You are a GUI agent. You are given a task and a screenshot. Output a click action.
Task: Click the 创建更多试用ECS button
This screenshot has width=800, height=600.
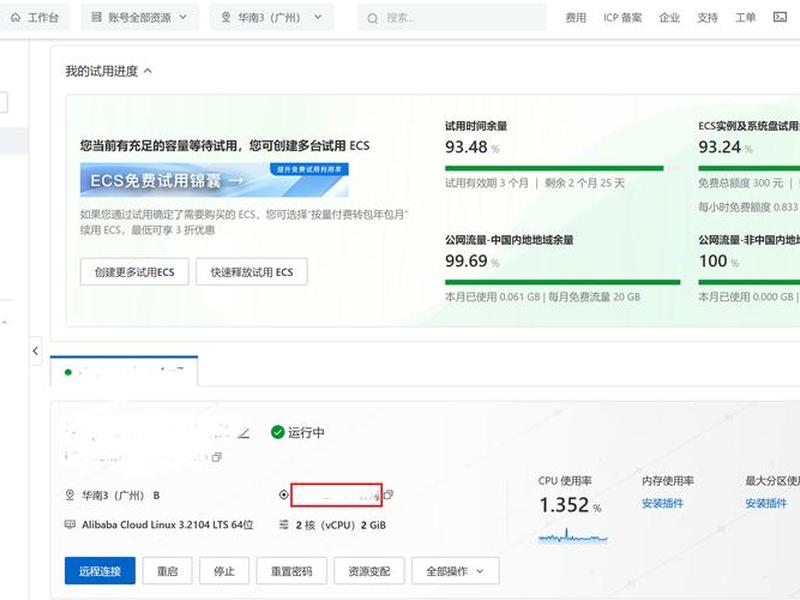[x=135, y=272]
